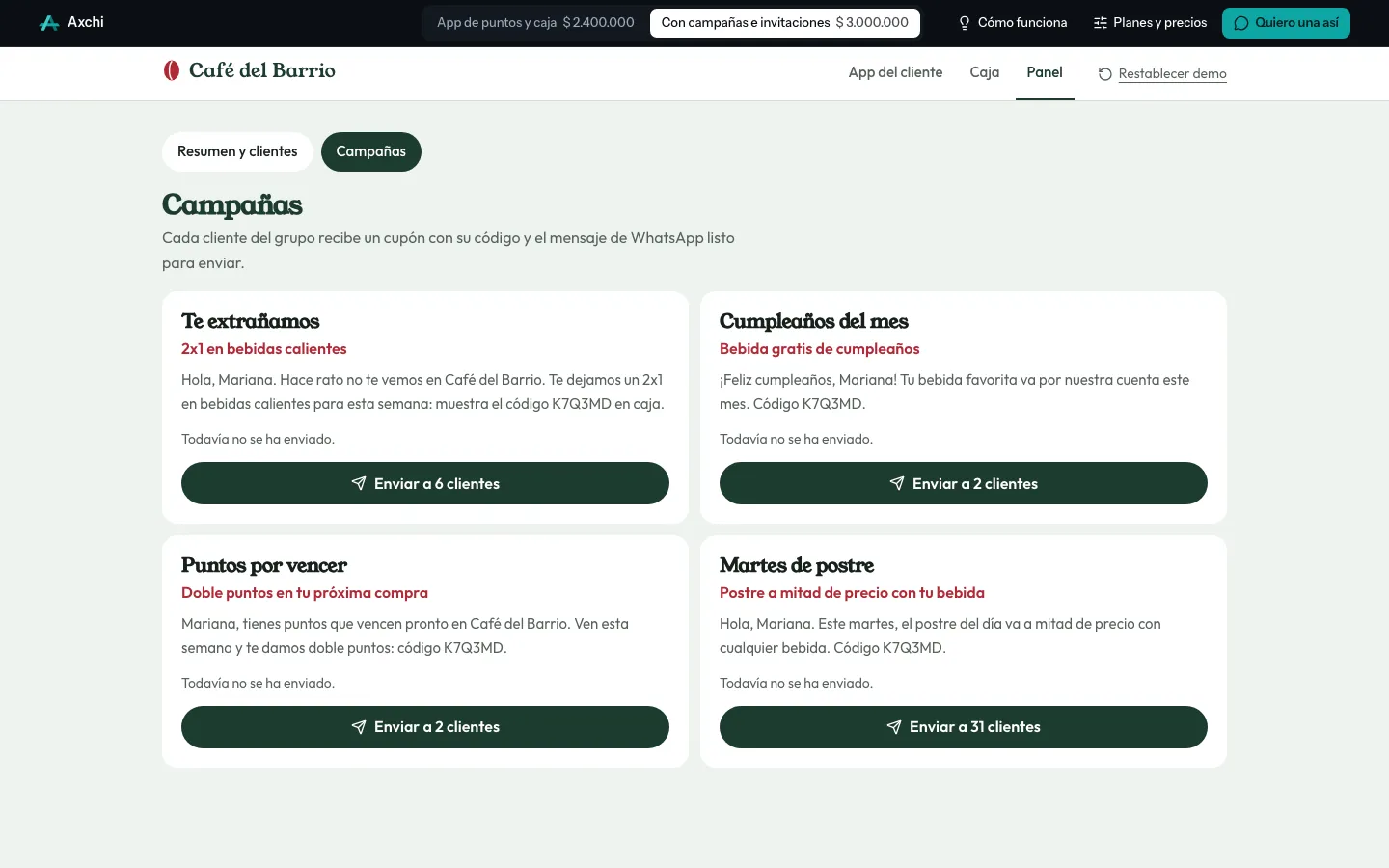Image resolution: width=1389 pixels, height=868 pixels.
Task: Select the App de puntos y caja plan
Action: pos(535,23)
